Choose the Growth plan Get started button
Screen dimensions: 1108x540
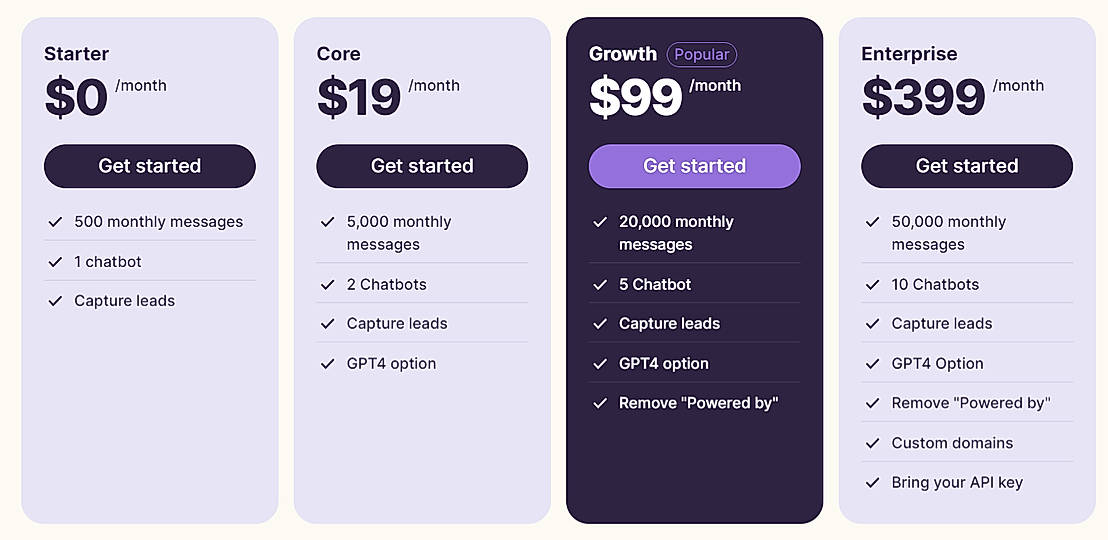click(x=694, y=166)
